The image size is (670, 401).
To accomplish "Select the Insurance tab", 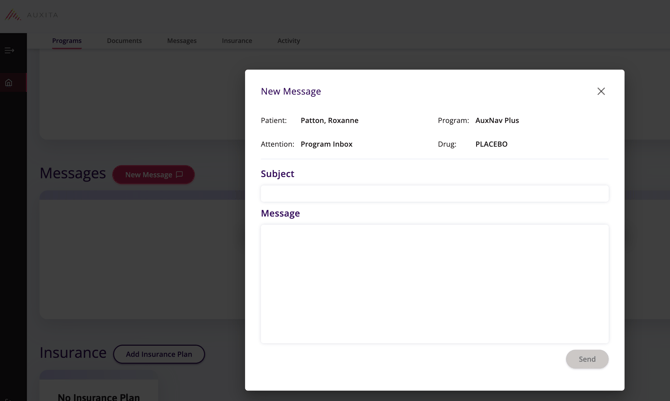I will point(237,41).
